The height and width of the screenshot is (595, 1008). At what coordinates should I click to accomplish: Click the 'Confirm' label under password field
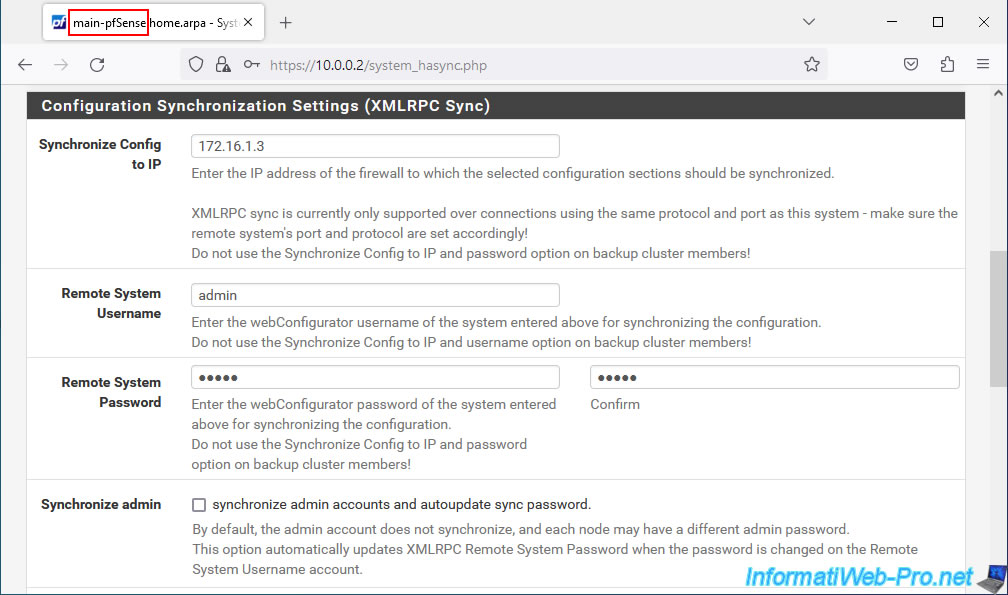click(615, 404)
